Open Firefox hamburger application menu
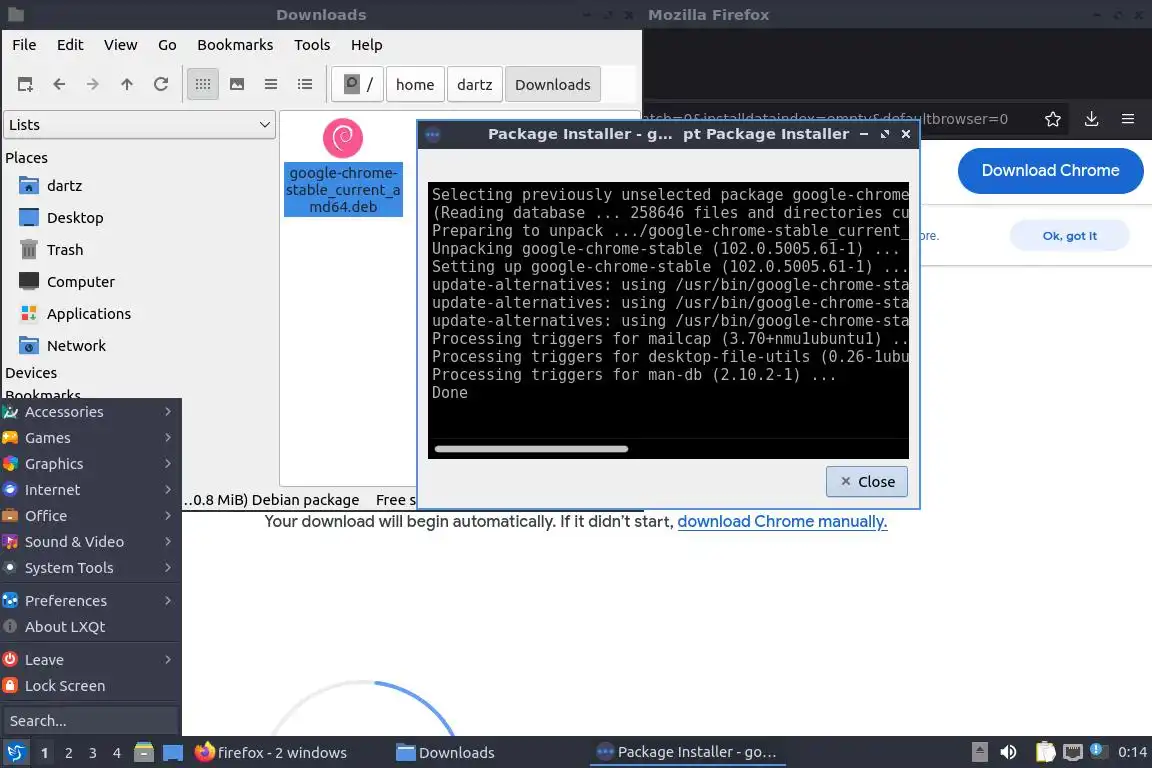Image resolution: width=1152 pixels, height=768 pixels. pyautogui.click(x=1128, y=119)
